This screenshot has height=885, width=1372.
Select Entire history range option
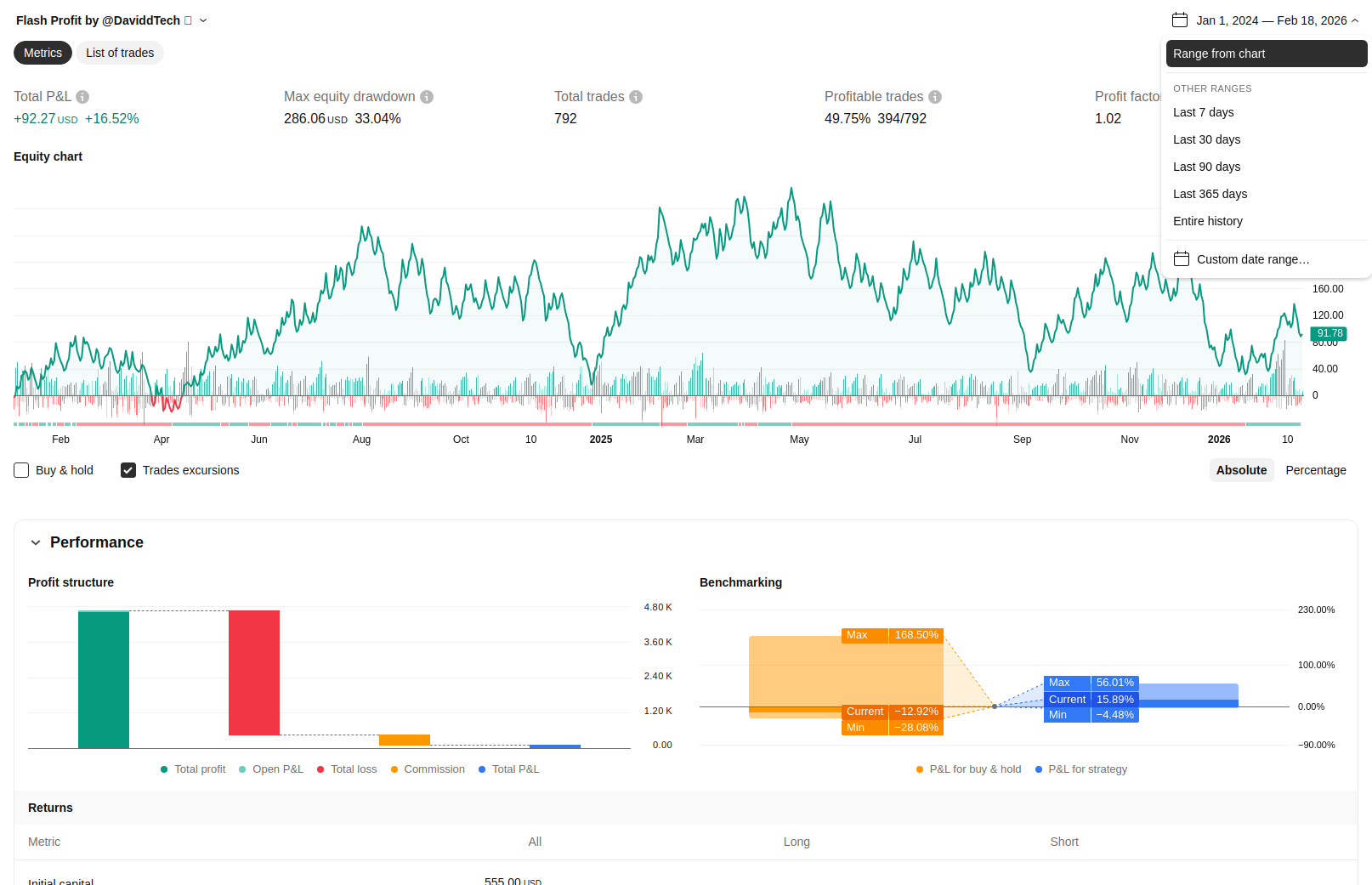coord(1207,221)
